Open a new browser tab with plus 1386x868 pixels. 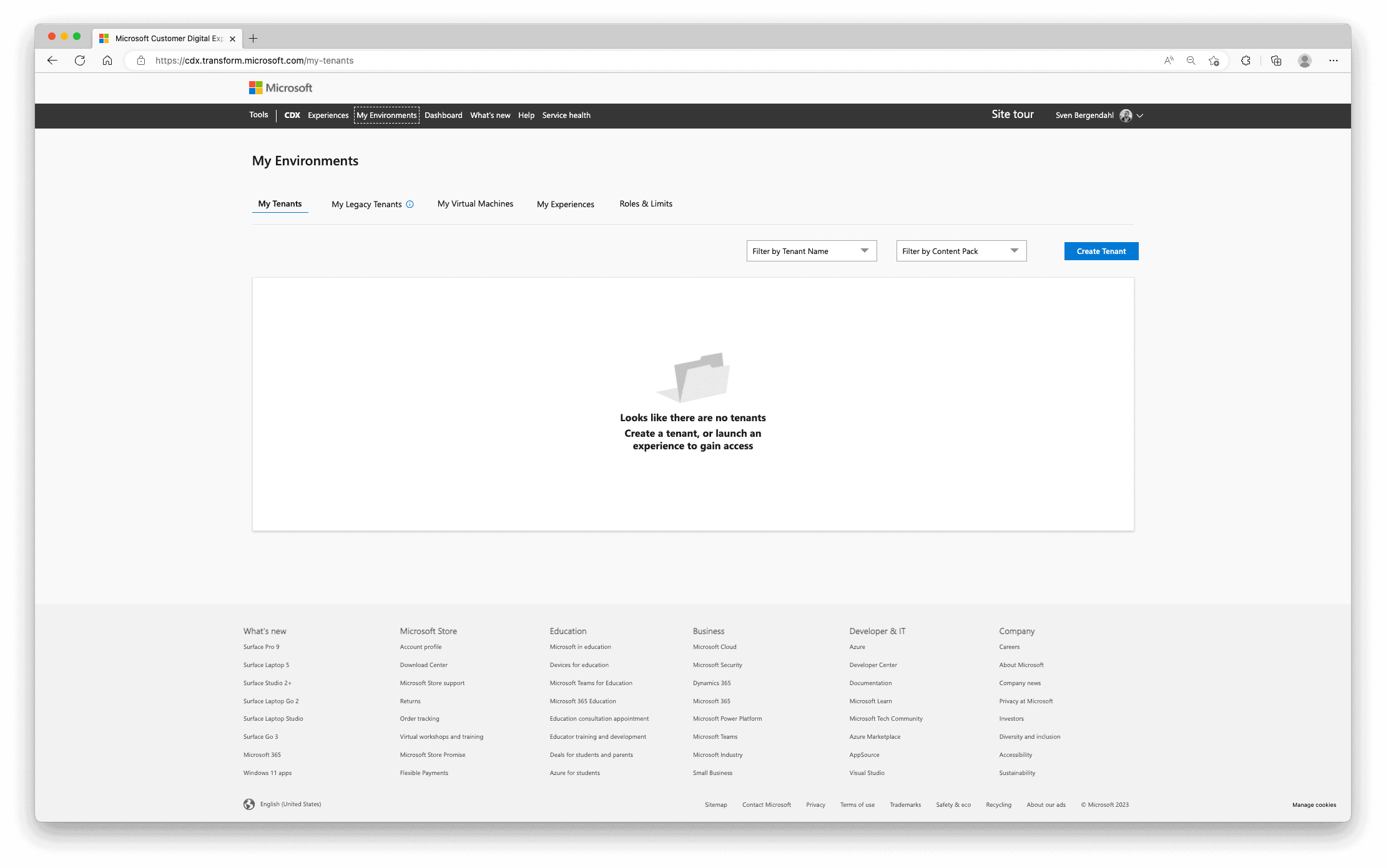[253, 38]
